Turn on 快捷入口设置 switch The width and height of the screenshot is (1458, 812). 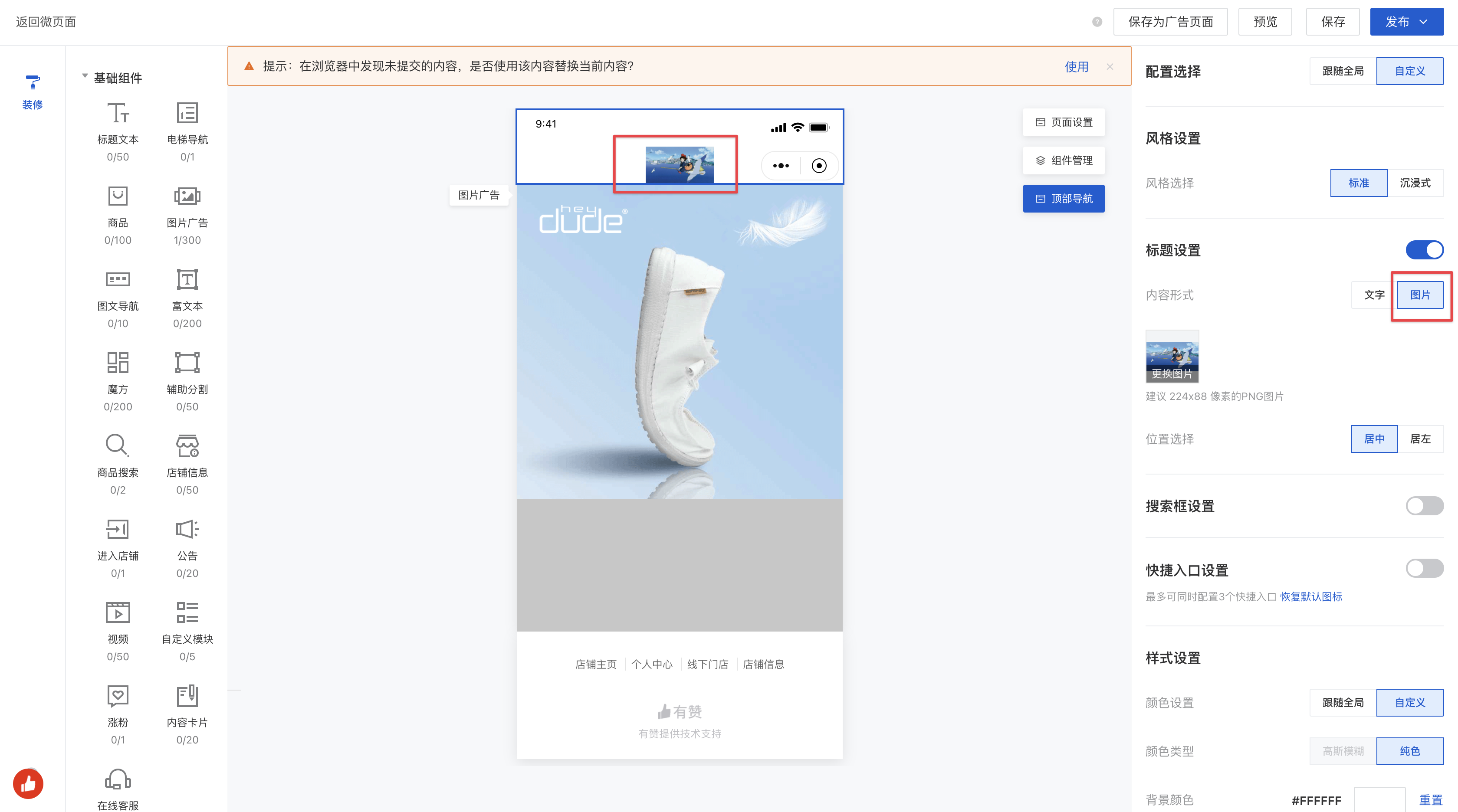click(1424, 568)
